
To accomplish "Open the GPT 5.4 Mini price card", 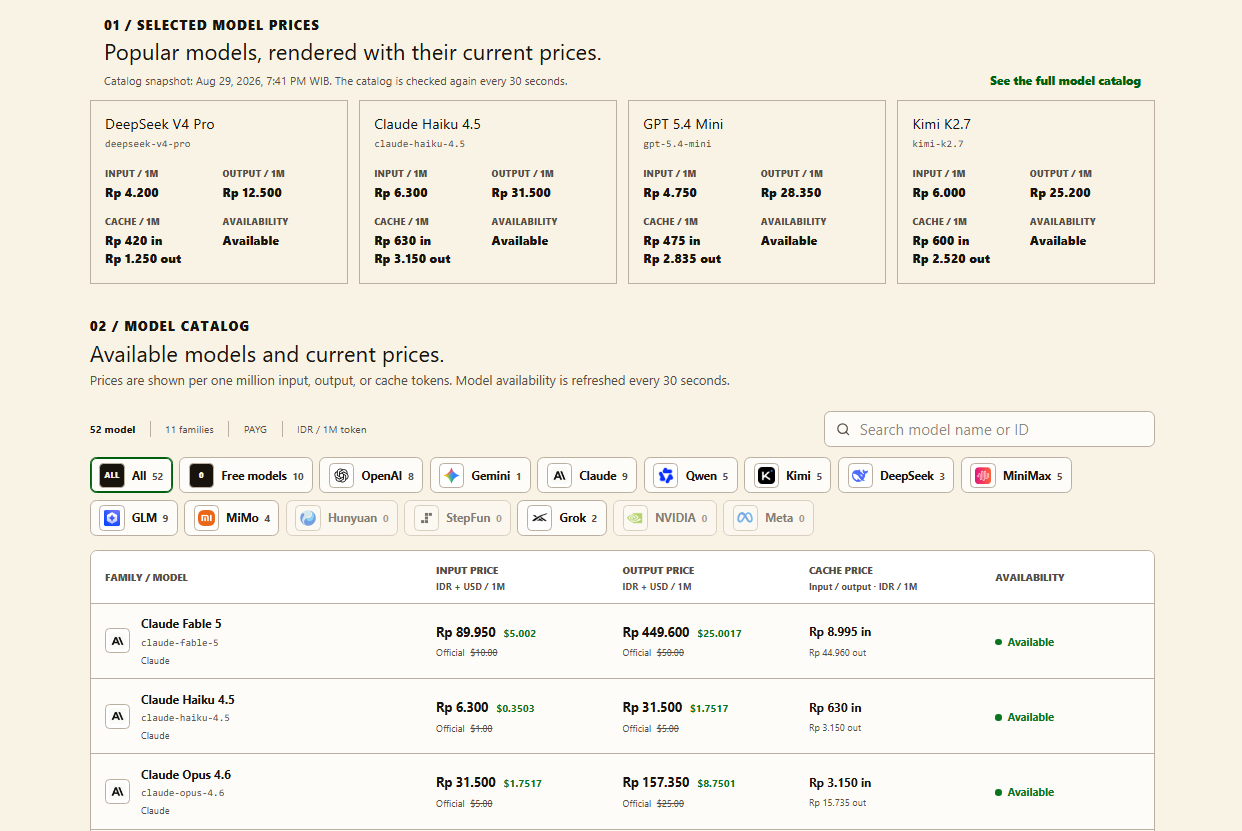I will [757, 192].
